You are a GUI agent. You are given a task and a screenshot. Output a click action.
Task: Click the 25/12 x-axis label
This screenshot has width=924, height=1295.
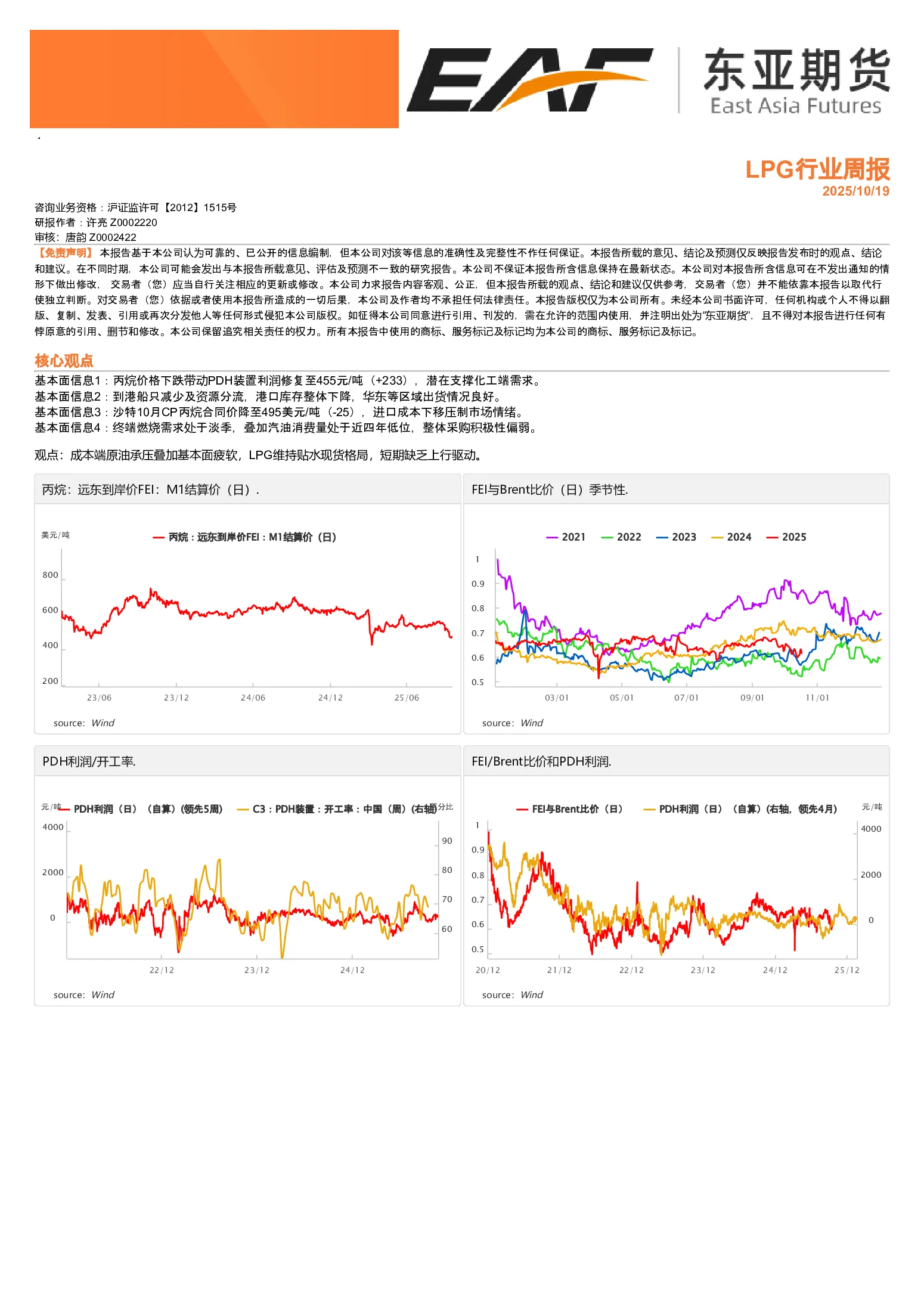[x=847, y=971]
